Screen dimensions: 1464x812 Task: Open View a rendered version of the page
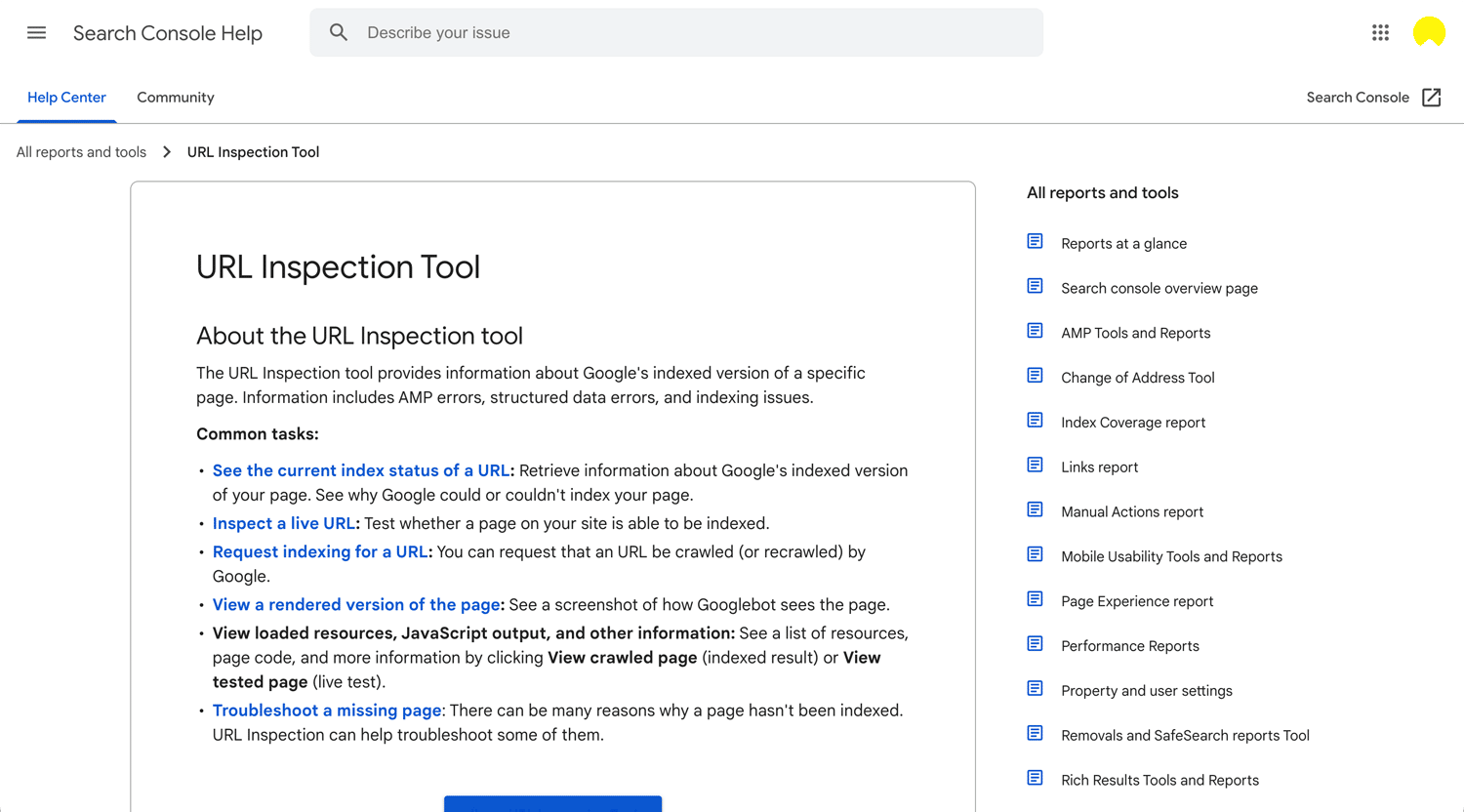(x=356, y=605)
